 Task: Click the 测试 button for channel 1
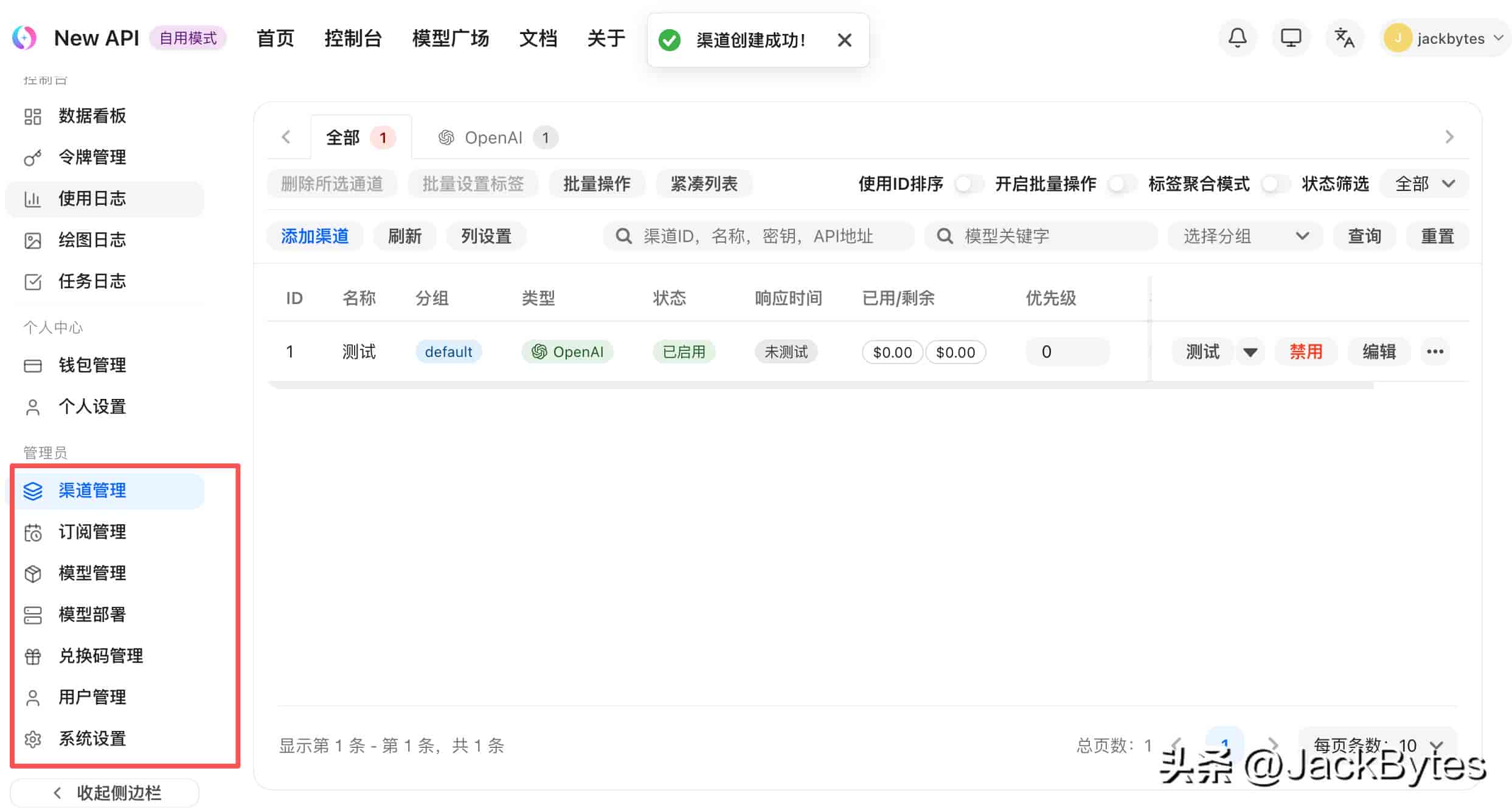1202,351
